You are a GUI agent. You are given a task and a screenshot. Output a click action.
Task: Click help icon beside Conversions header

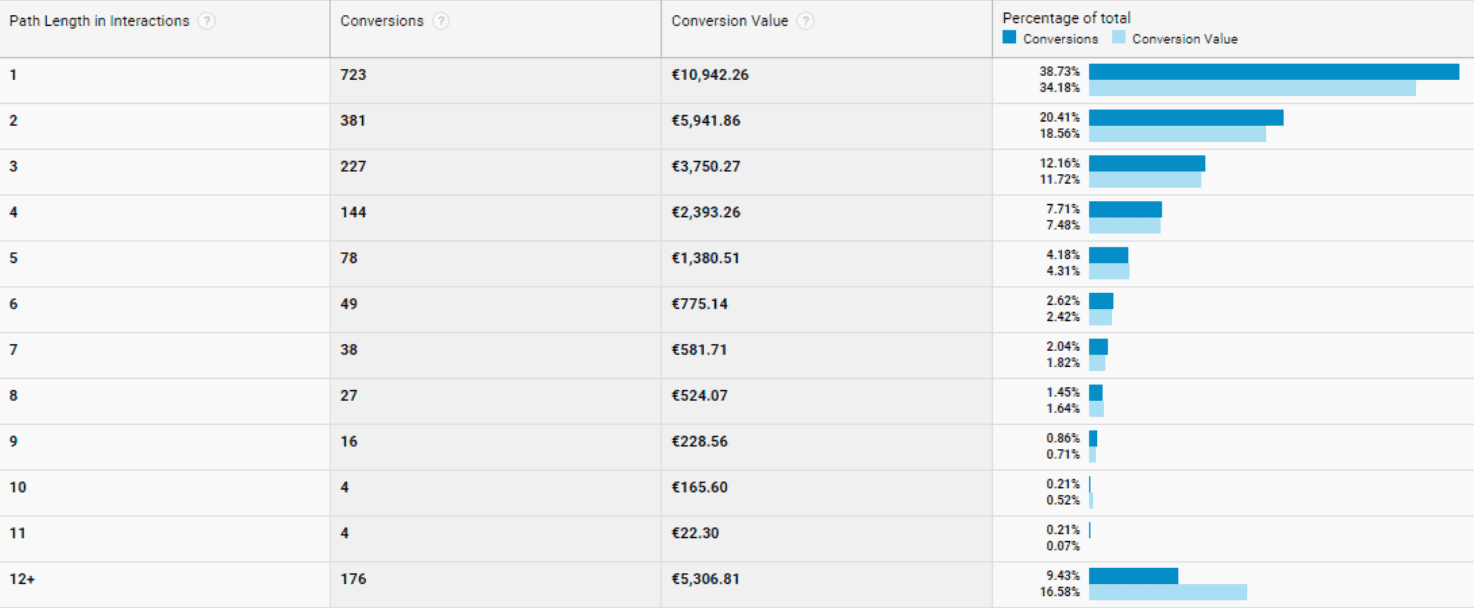point(441,21)
